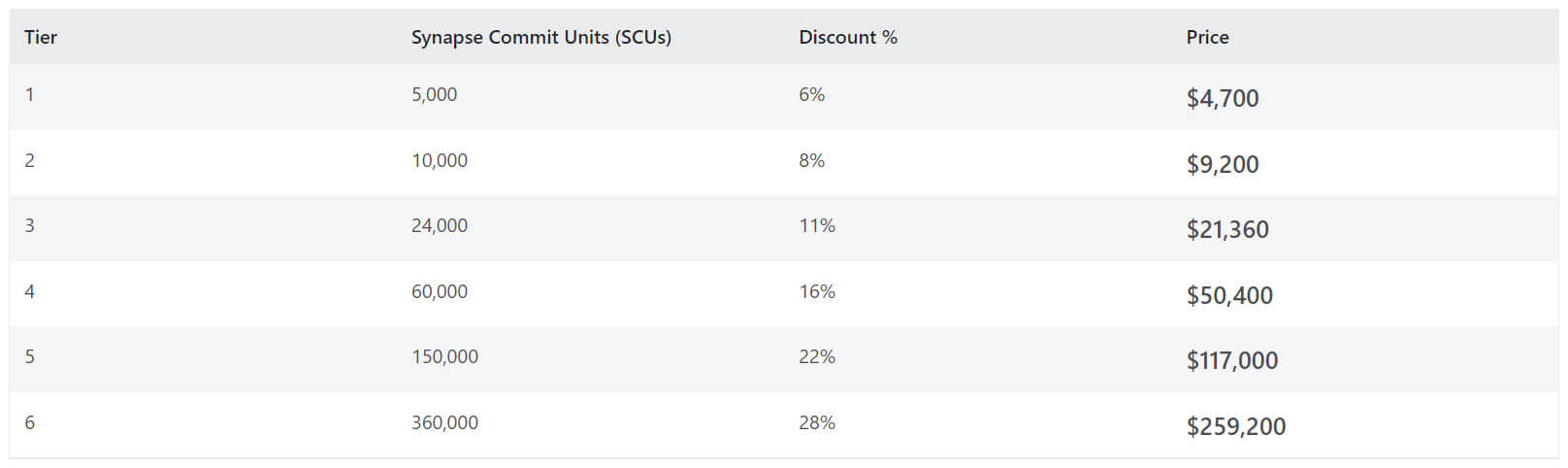Image resolution: width=1568 pixels, height=468 pixels.
Task: Click the $21,360 price value
Action: (x=1226, y=229)
